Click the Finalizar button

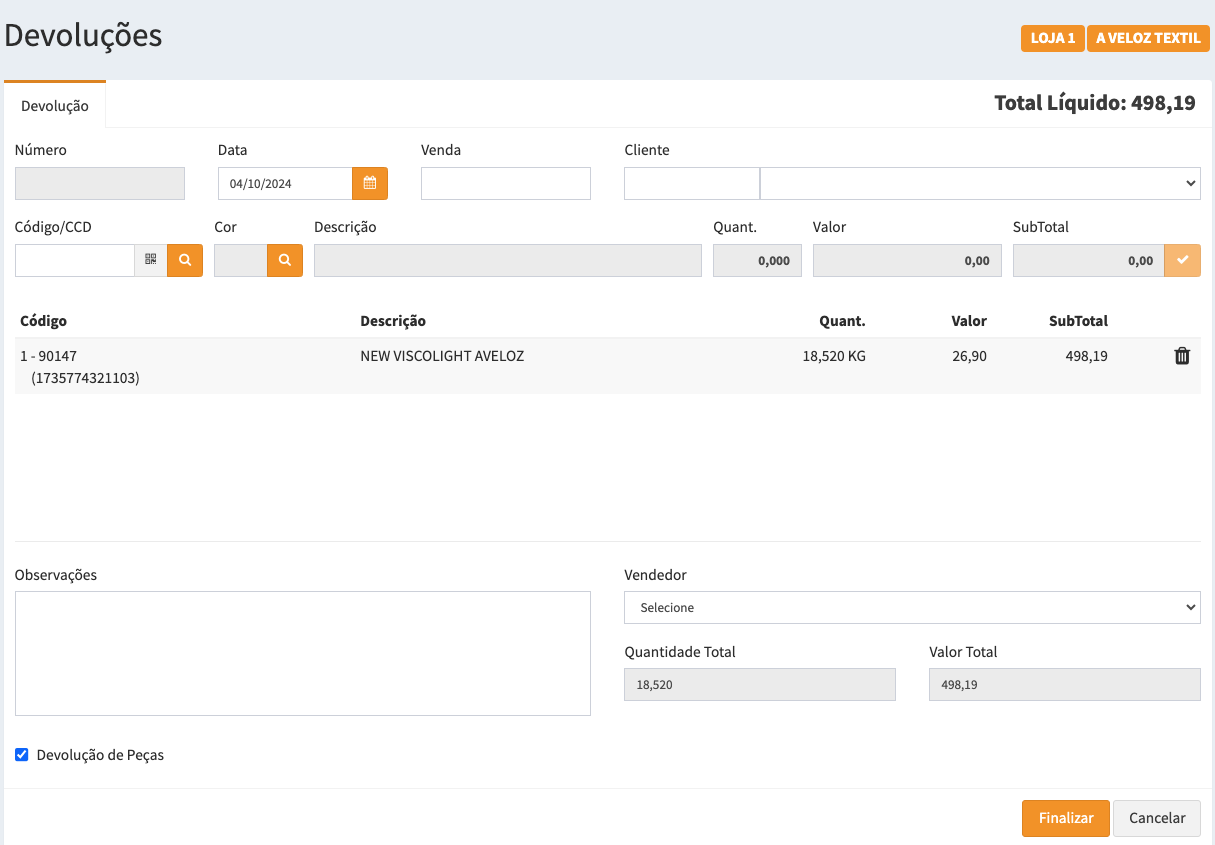1065,818
